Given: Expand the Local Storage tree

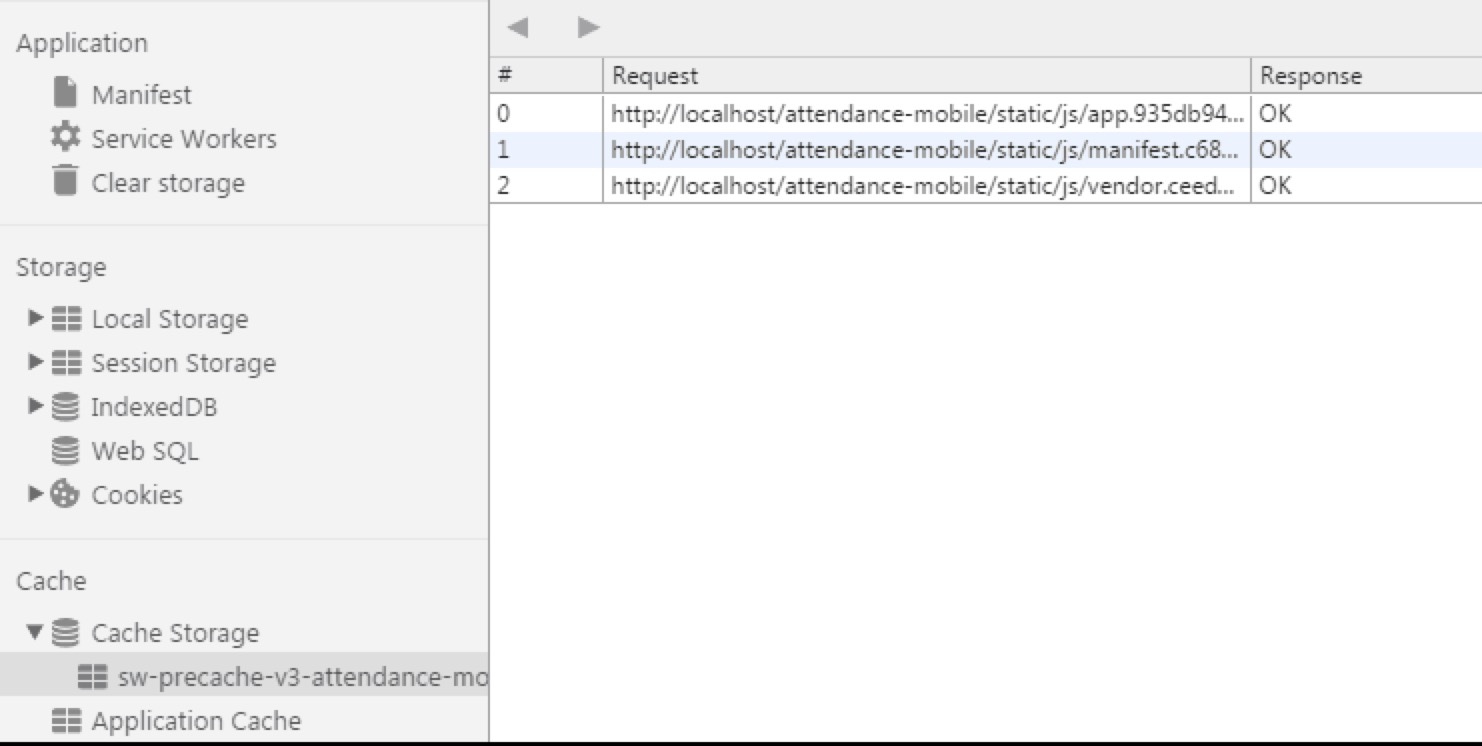Looking at the screenshot, I should click(x=36, y=318).
